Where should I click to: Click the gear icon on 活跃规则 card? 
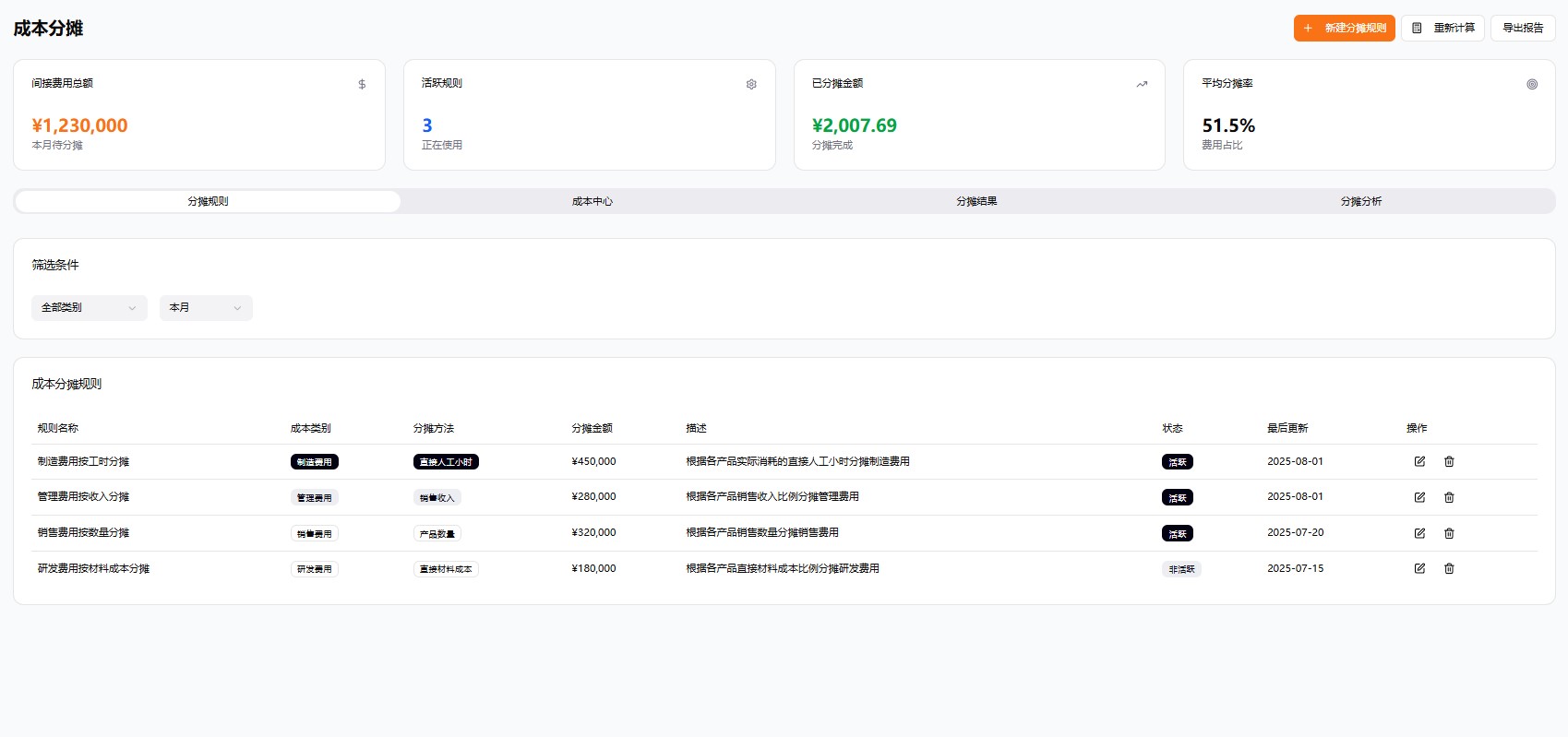pyautogui.click(x=751, y=84)
